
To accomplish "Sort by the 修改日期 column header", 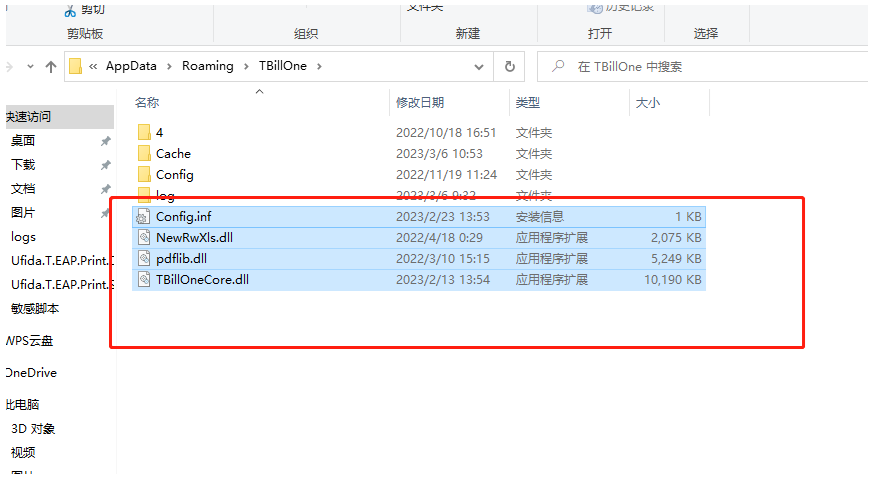I will pos(419,103).
